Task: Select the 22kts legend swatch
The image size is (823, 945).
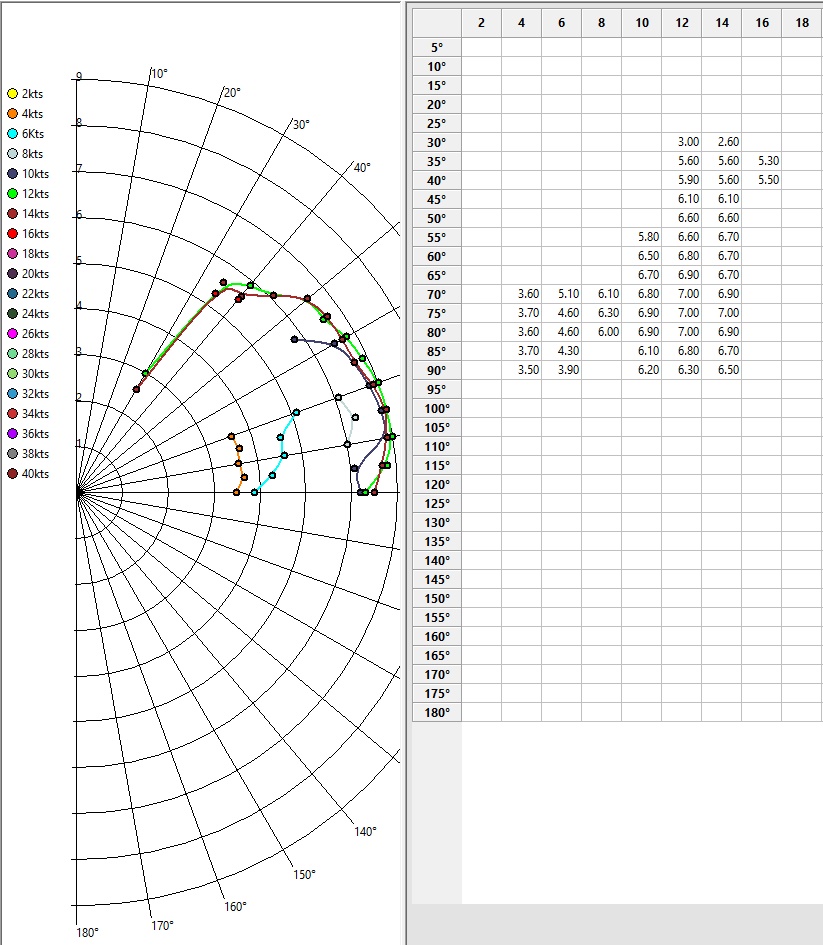Action: (12, 294)
